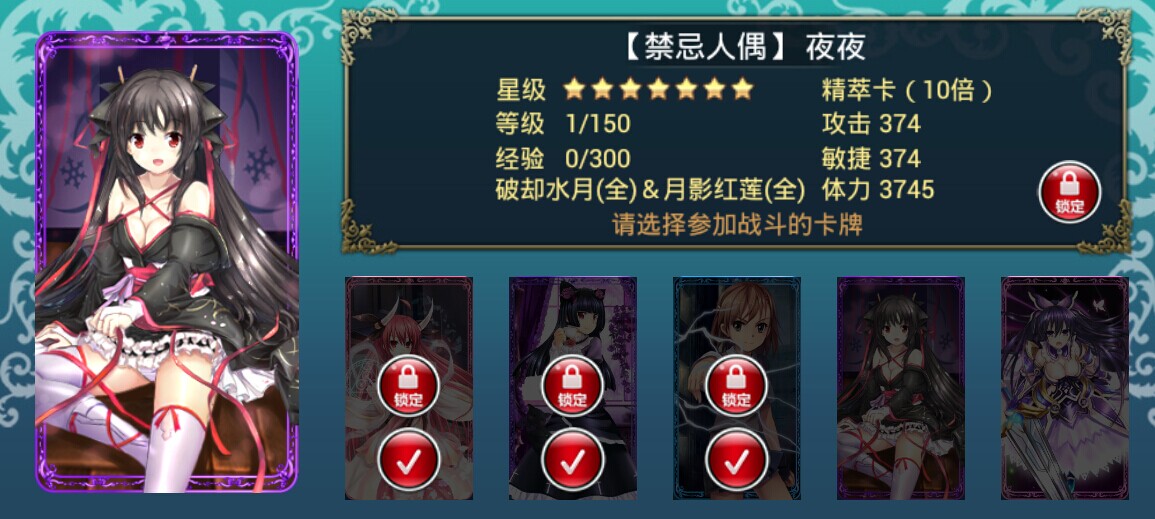Tap lock icon on cat-eared black-haired girl card
Viewport: 1155px width, 519px height.
pos(572,386)
